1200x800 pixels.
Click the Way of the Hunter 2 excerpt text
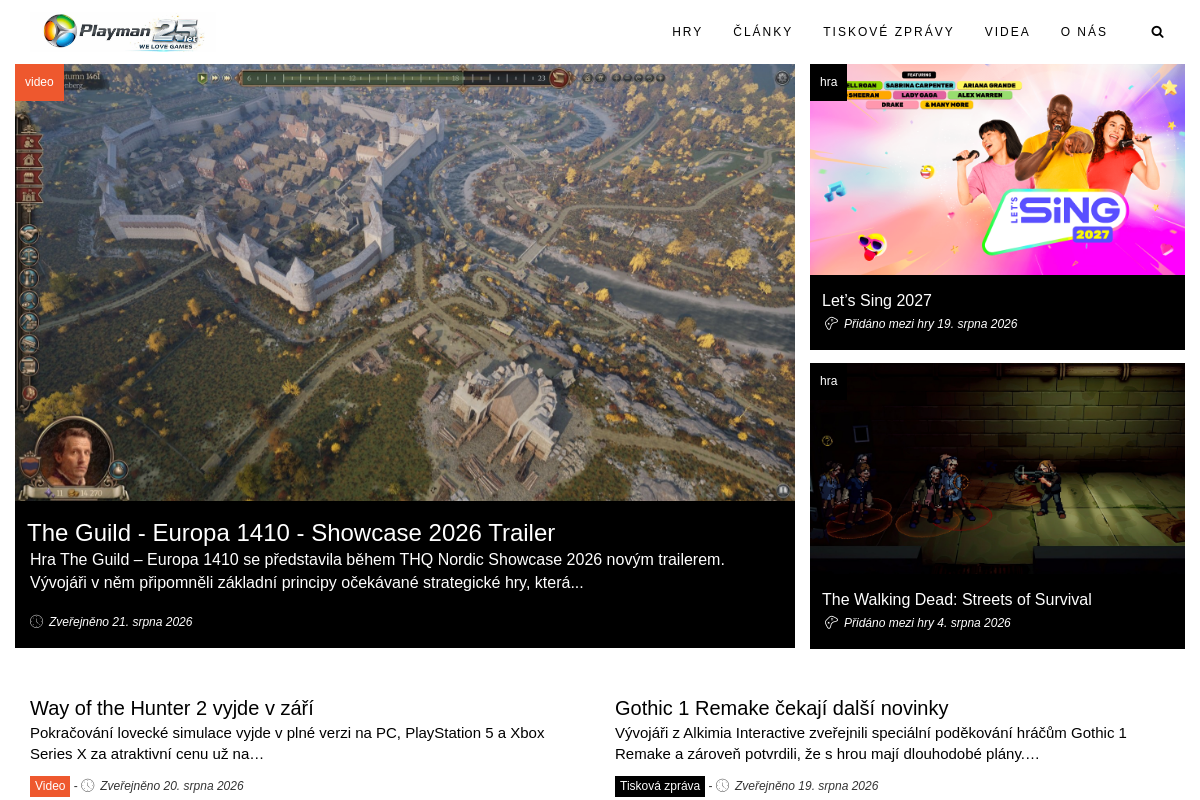pos(287,743)
